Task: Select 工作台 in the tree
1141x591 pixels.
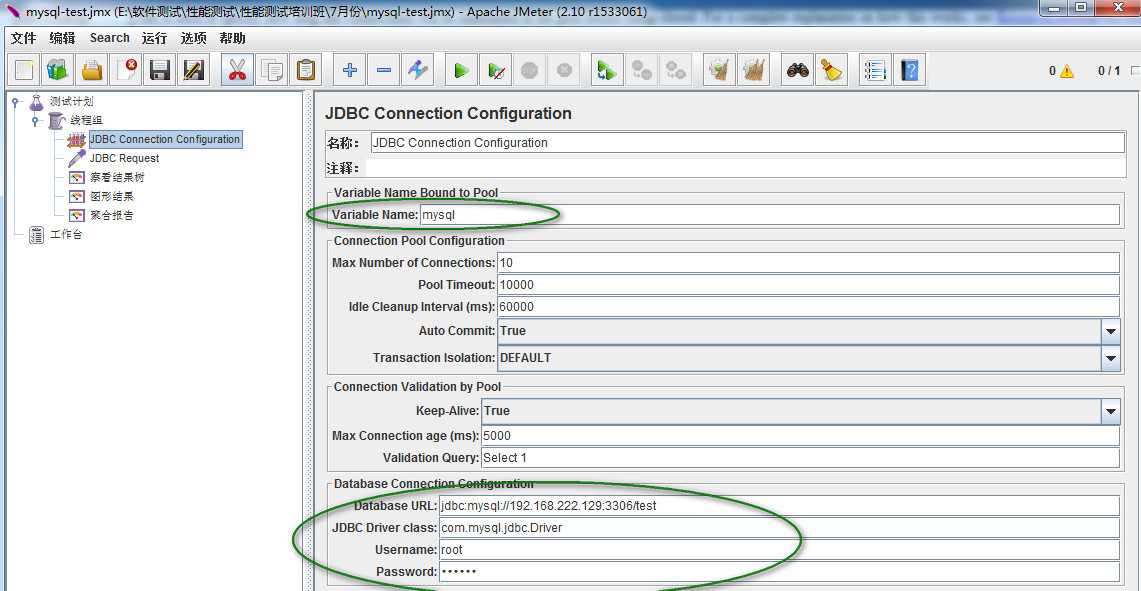Action: click(x=66, y=235)
